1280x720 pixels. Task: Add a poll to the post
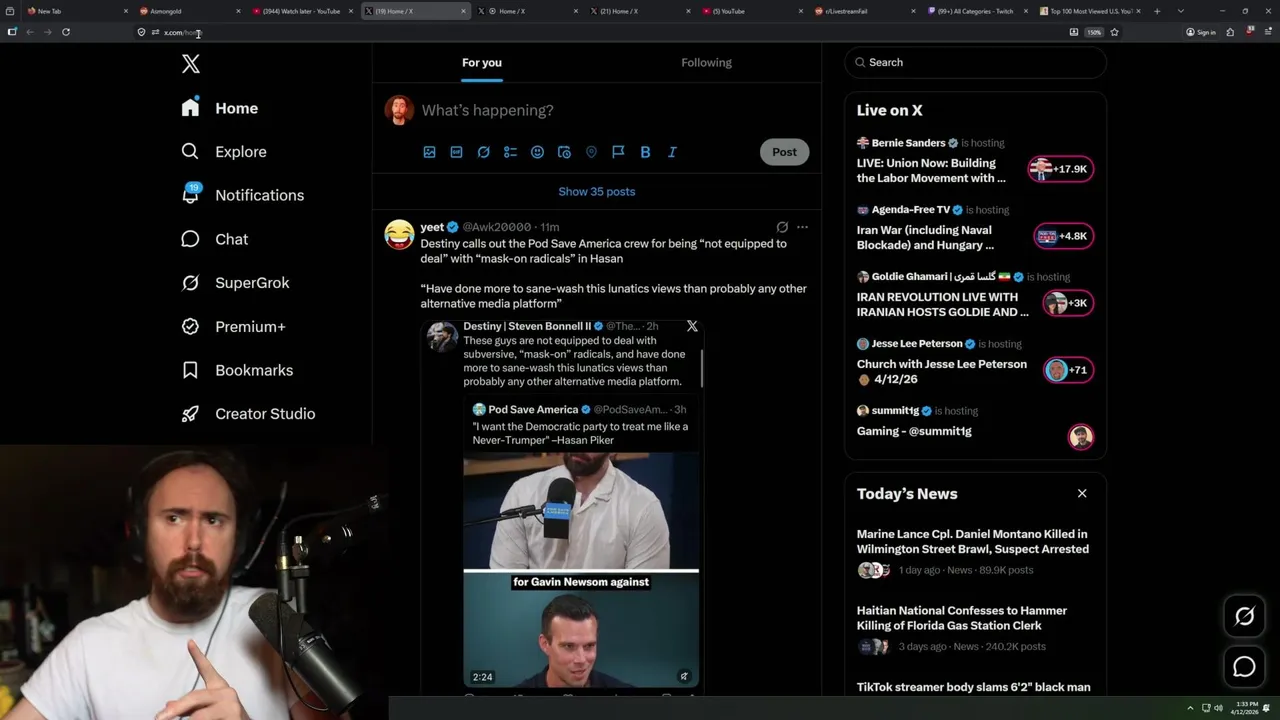510,152
